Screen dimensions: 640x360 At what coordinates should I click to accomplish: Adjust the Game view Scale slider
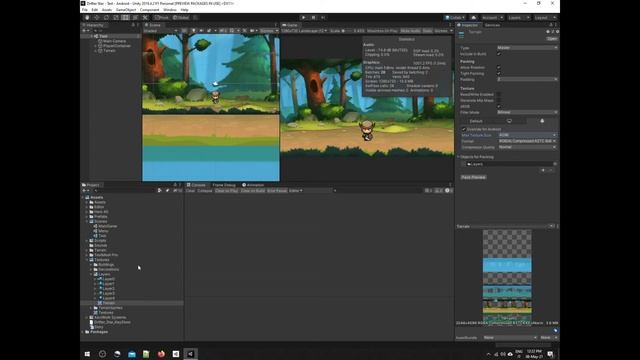(x=347, y=31)
